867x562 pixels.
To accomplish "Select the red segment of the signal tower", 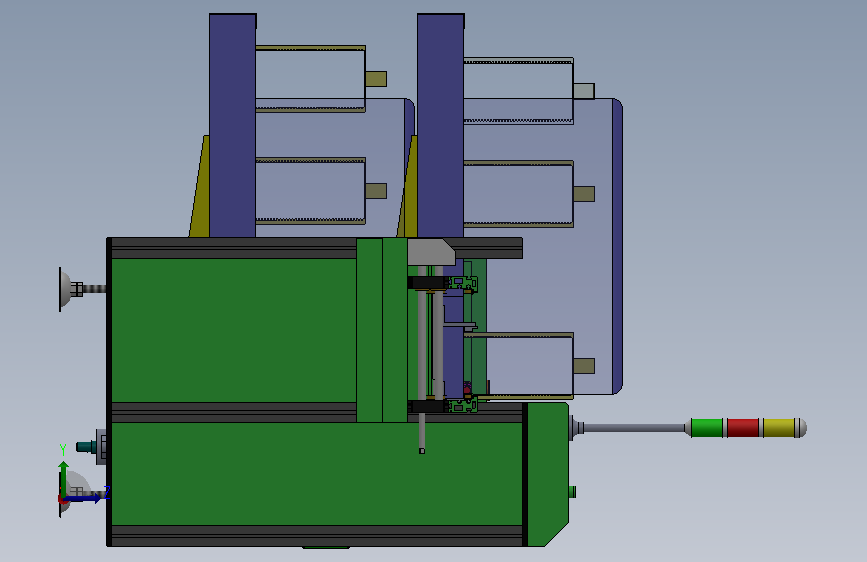I will pyautogui.click(x=743, y=428).
